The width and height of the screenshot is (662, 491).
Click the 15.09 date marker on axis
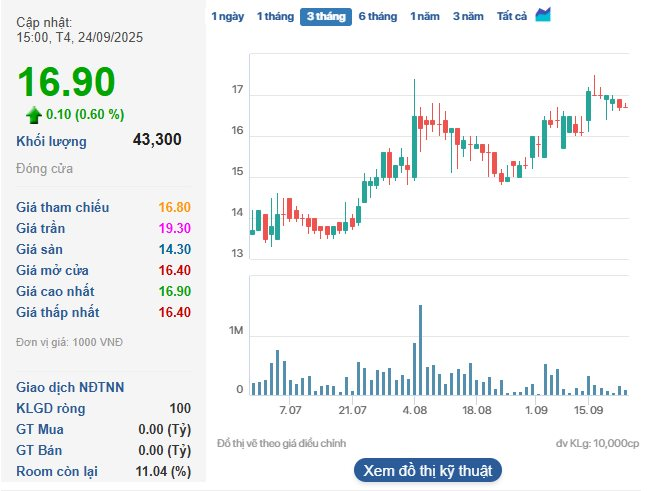(588, 410)
